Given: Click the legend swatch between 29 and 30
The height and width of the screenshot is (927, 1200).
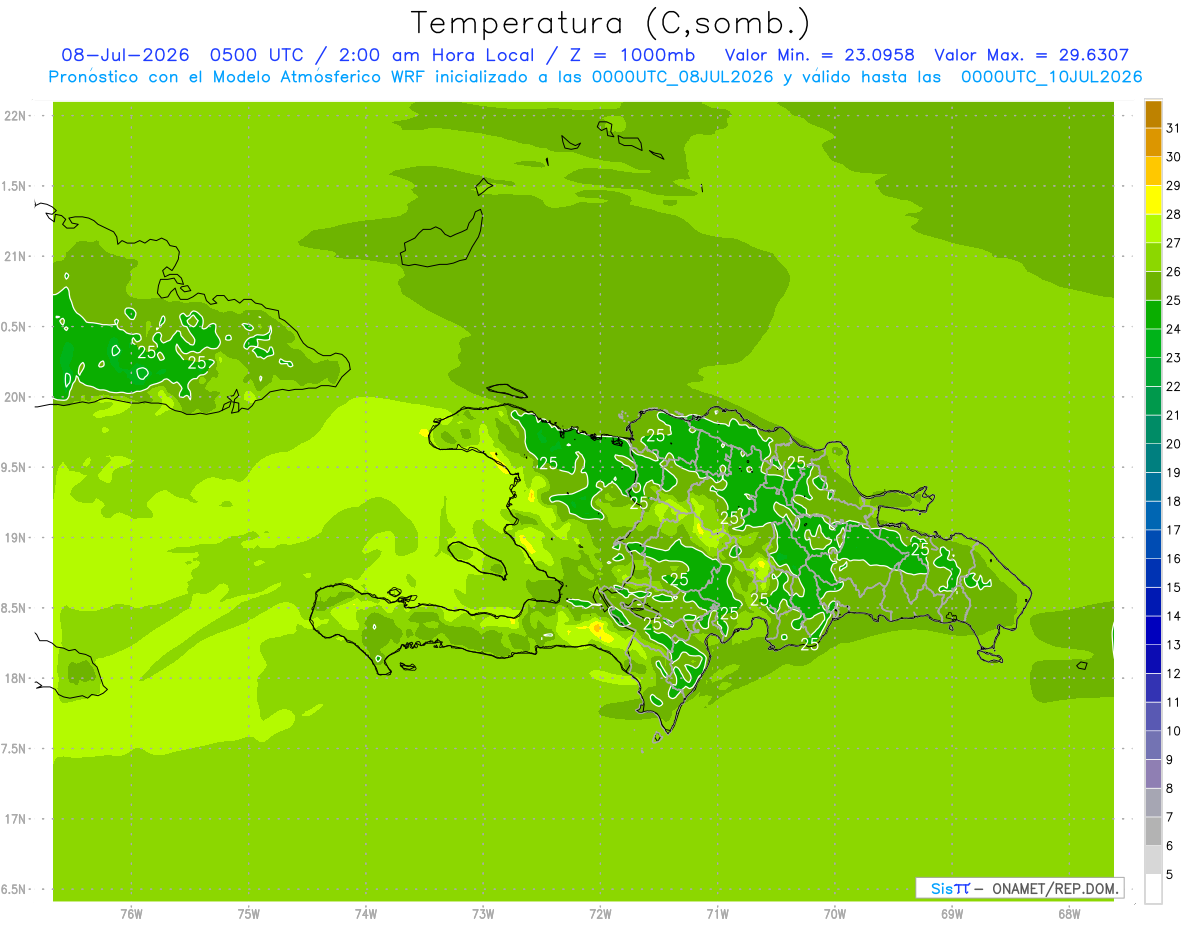Looking at the screenshot, I should coord(1153,171).
